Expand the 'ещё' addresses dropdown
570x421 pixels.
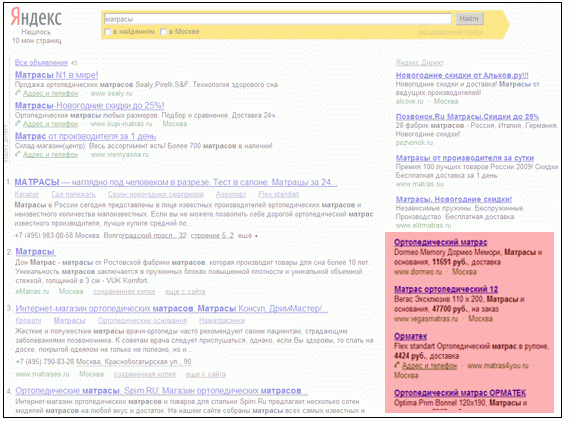point(248,236)
